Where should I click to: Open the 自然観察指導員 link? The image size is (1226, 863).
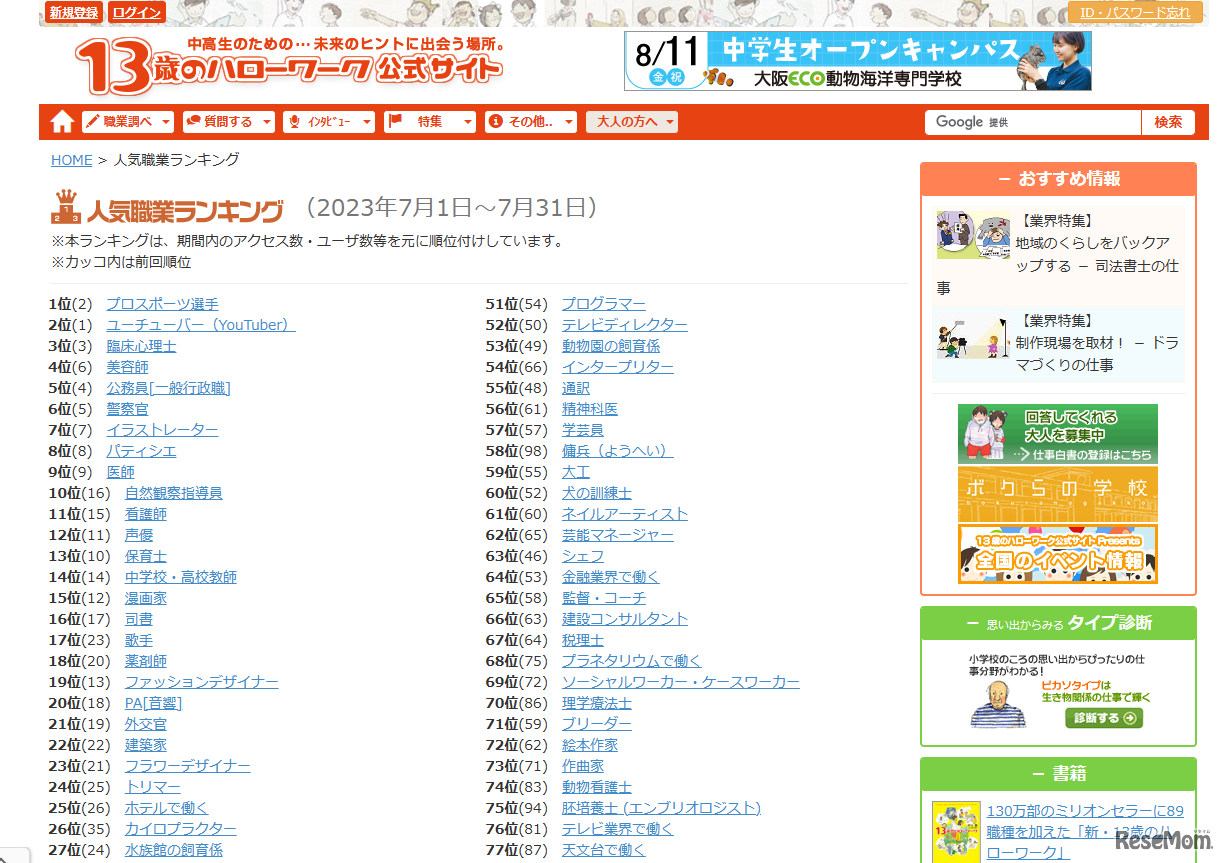(x=174, y=493)
